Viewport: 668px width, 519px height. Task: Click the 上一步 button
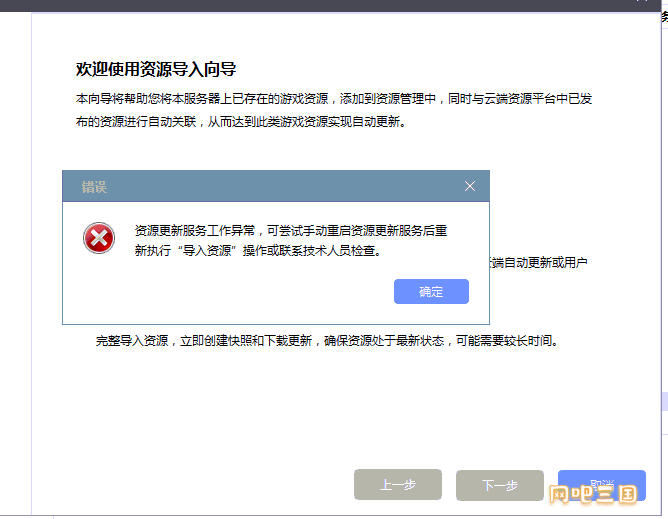point(398,484)
